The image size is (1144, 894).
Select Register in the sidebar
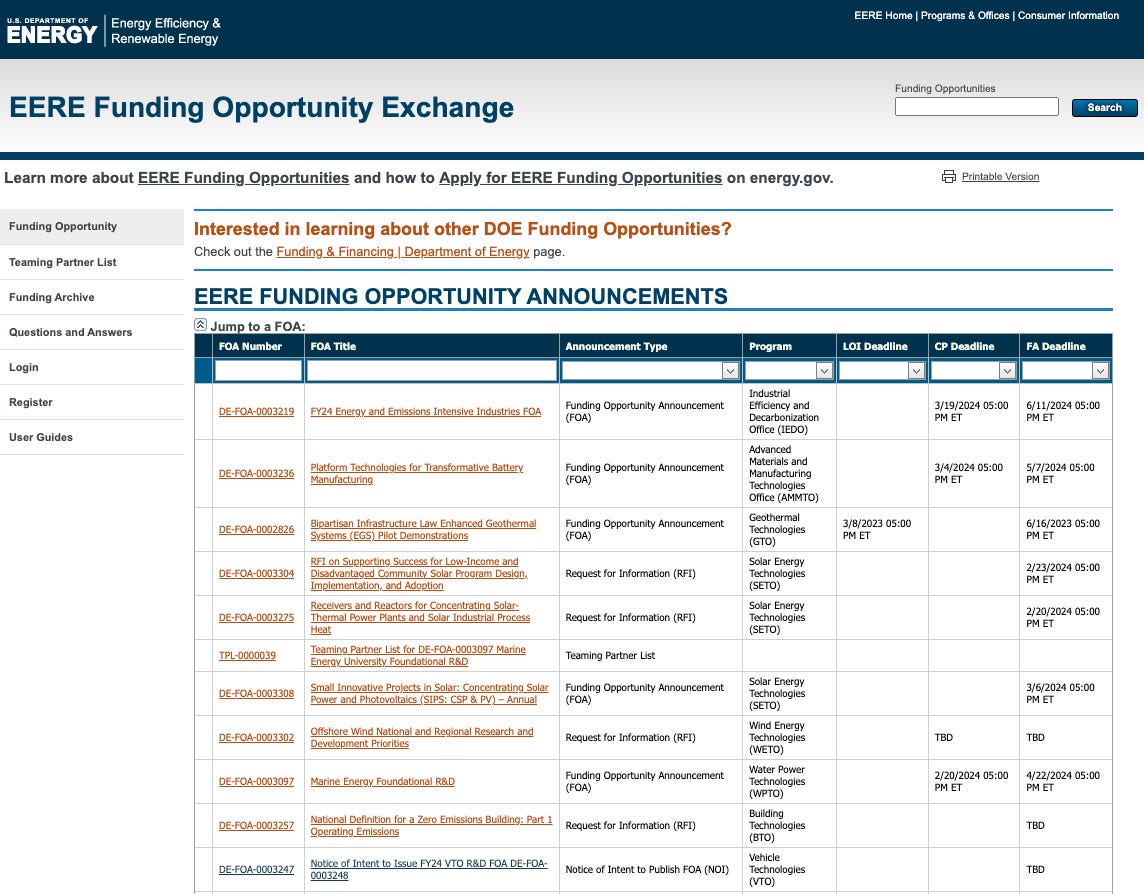coord(92,402)
